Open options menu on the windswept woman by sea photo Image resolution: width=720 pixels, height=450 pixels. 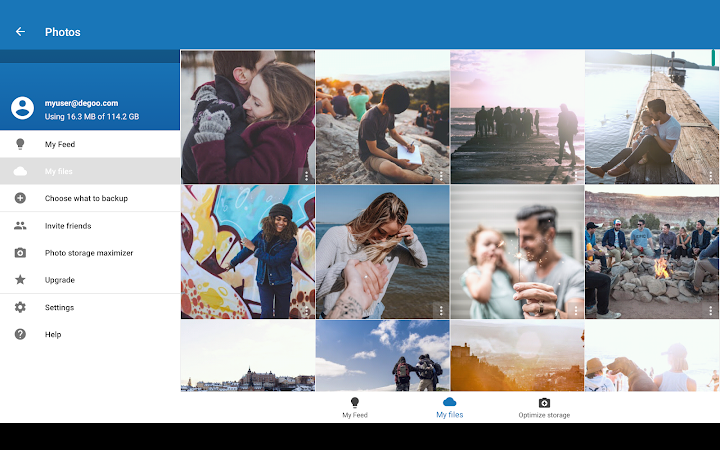(x=441, y=311)
